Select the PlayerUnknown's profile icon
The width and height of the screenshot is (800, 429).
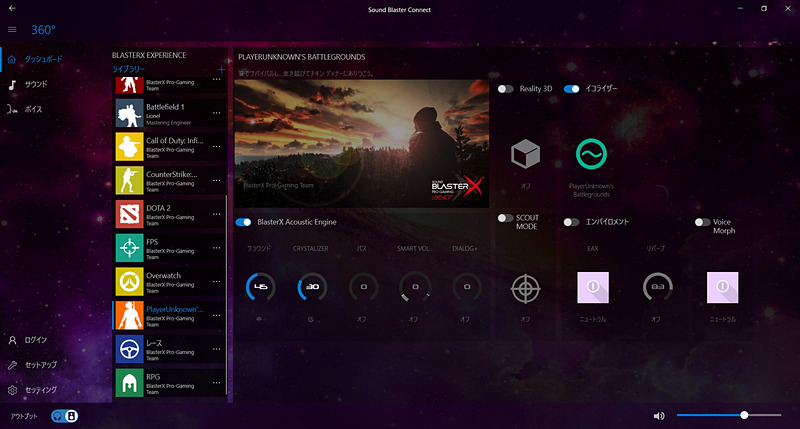[x=129, y=315]
